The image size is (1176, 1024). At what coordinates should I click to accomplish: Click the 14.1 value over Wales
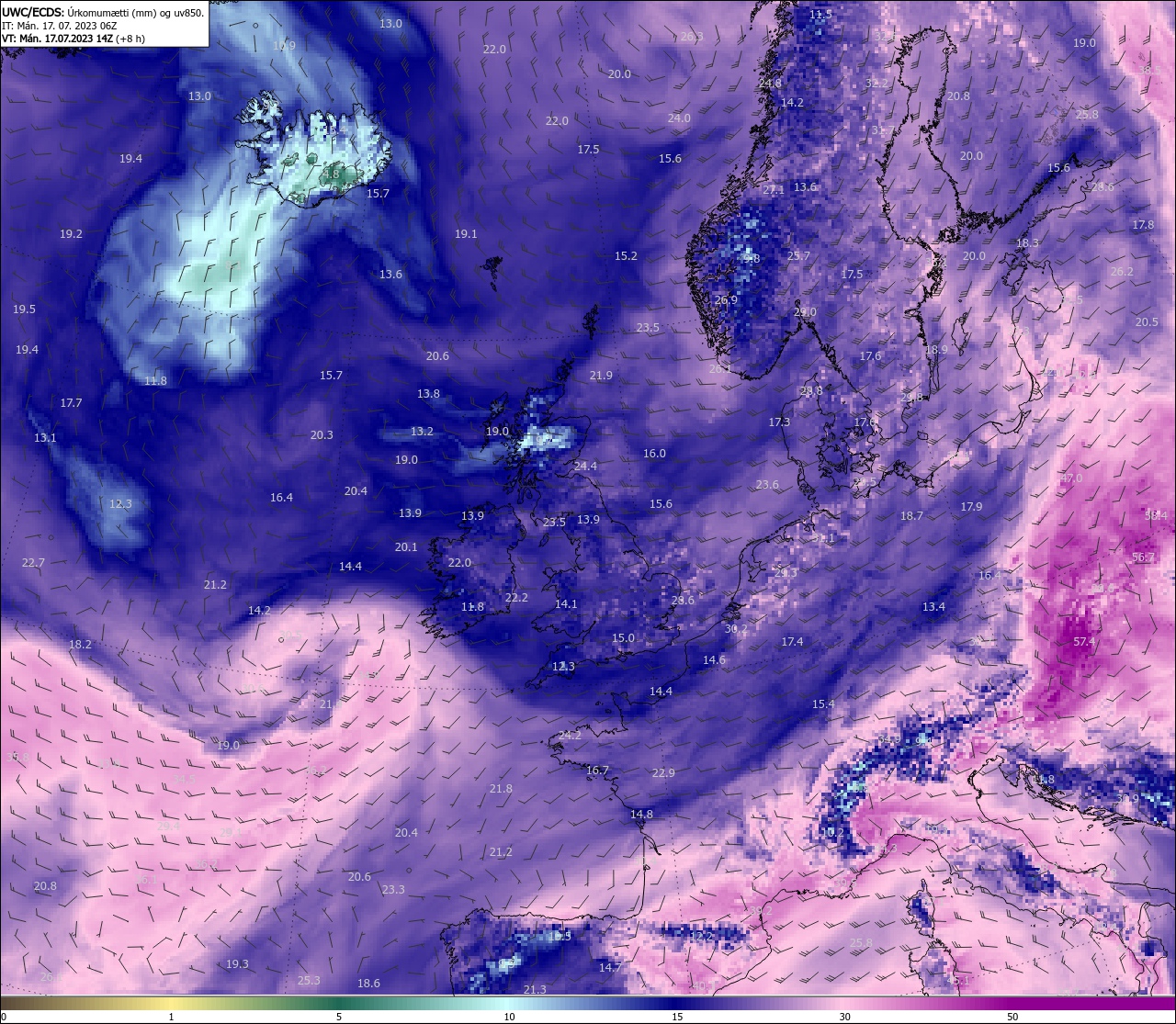click(x=566, y=604)
